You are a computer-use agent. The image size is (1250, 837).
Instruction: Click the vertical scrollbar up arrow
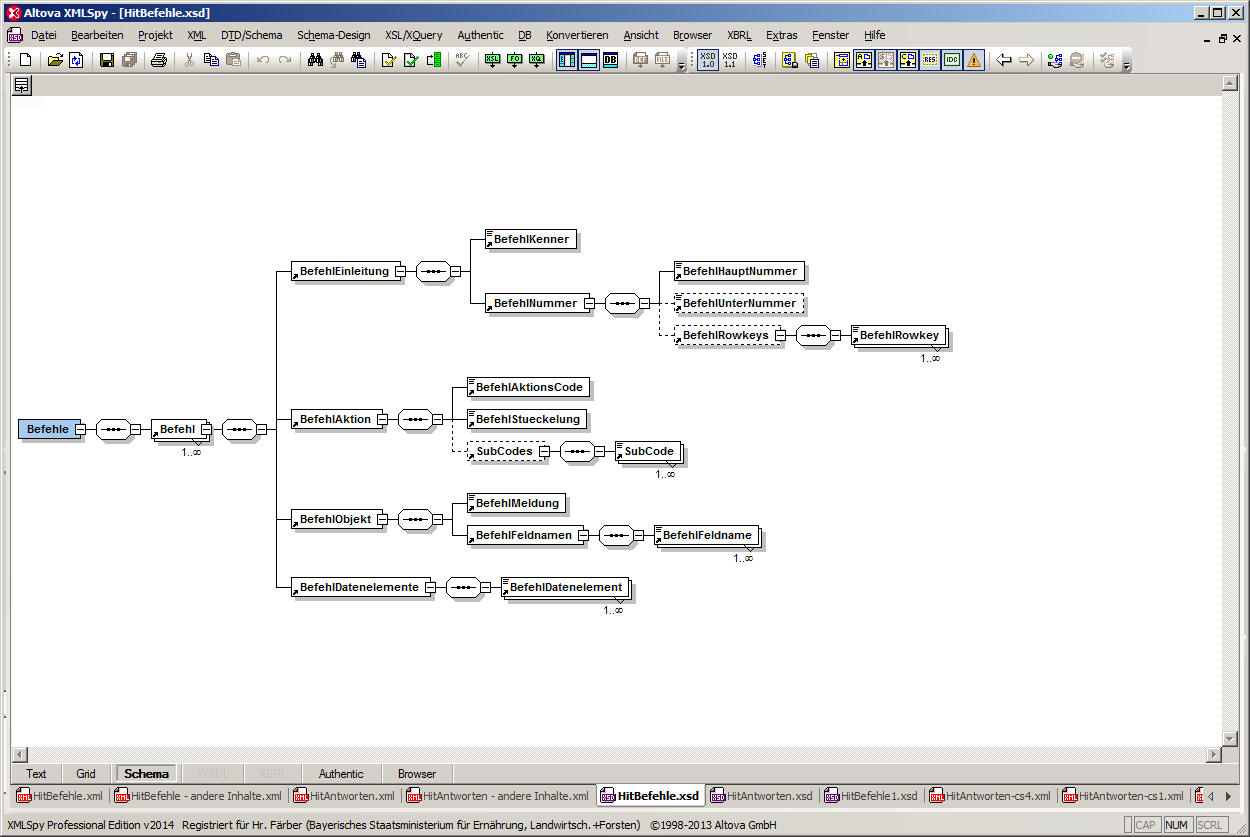tap(1230, 83)
